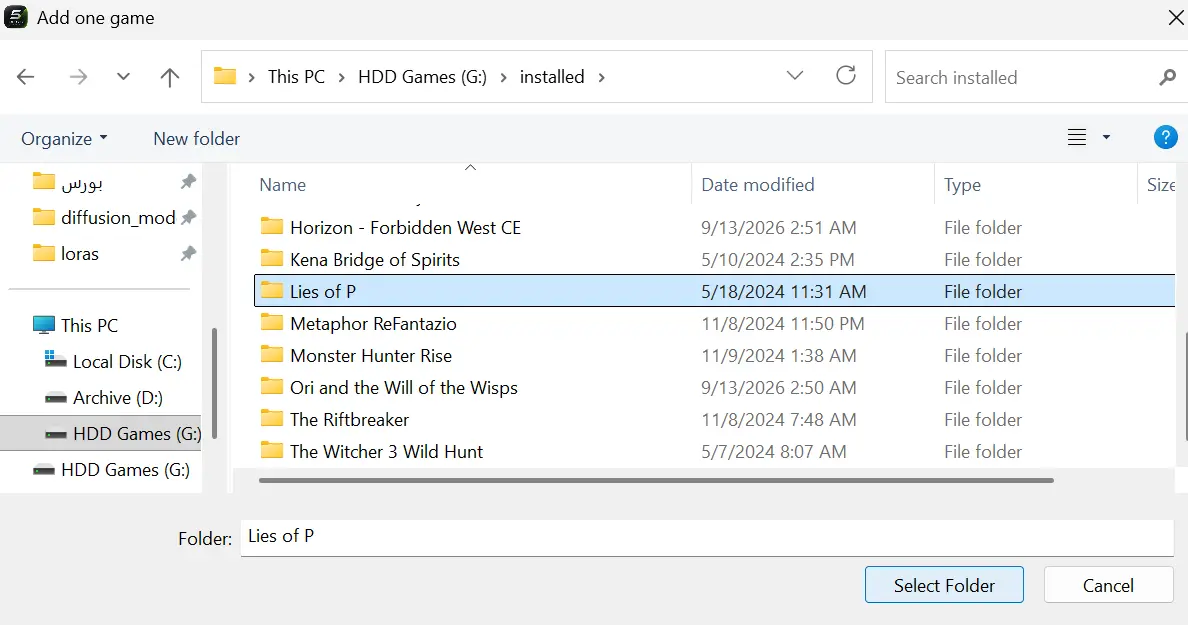The width and height of the screenshot is (1188, 625).
Task: Select Metaphor ReFantazio folder
Action: pos(714,323)
